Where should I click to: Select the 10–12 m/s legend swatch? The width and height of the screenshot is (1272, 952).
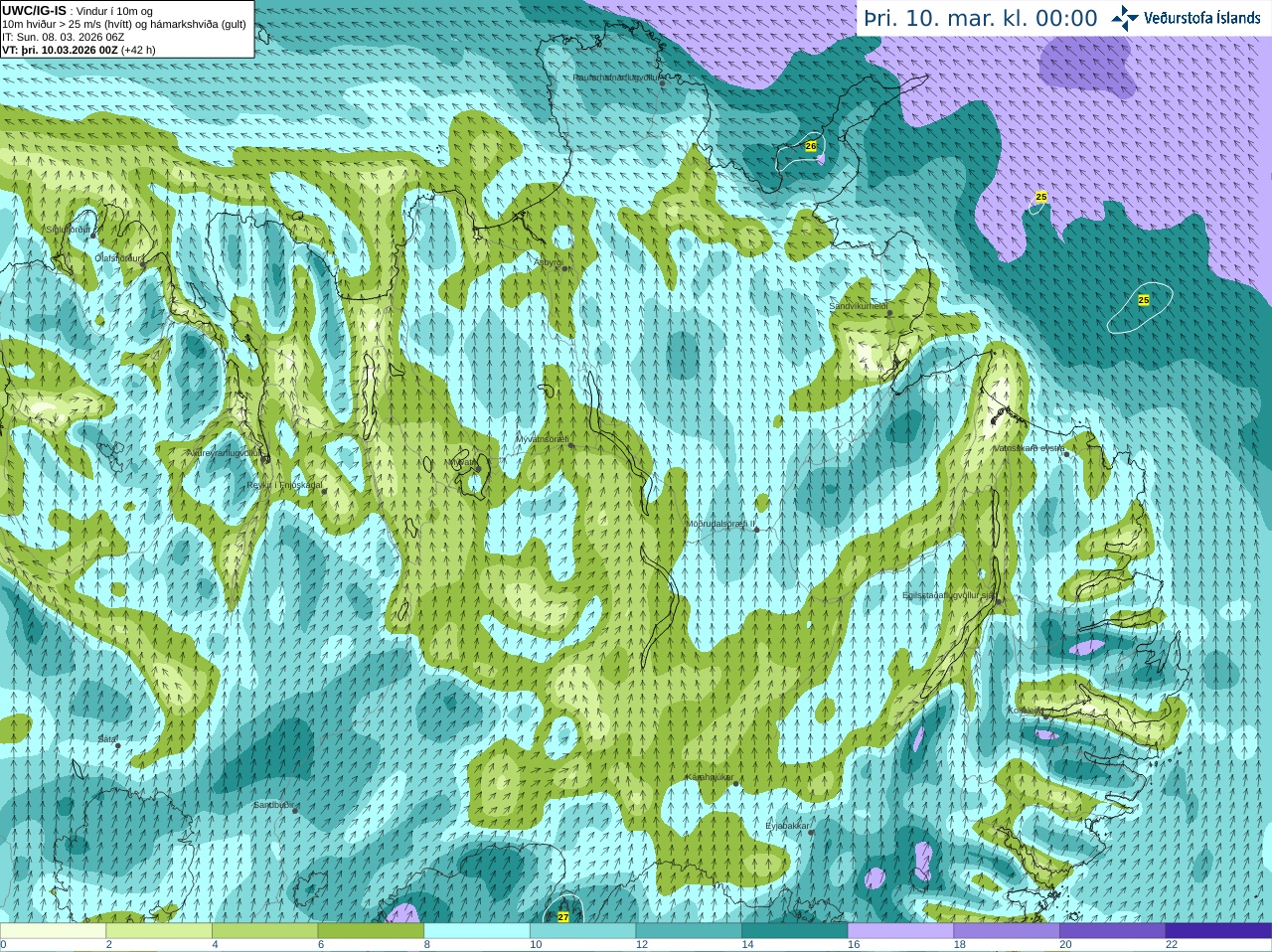(583, 930)
